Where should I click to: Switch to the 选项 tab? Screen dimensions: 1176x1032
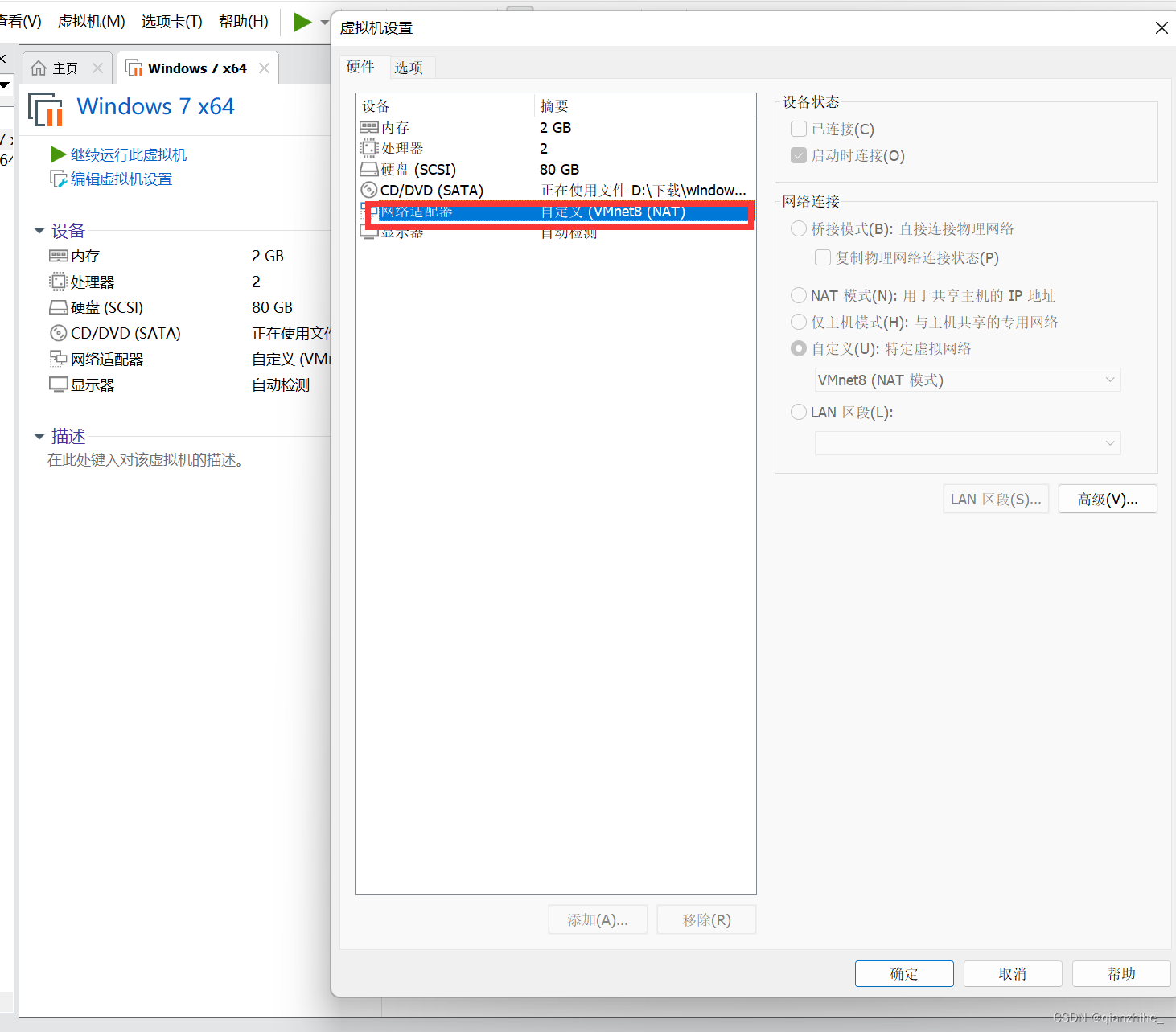409,68
